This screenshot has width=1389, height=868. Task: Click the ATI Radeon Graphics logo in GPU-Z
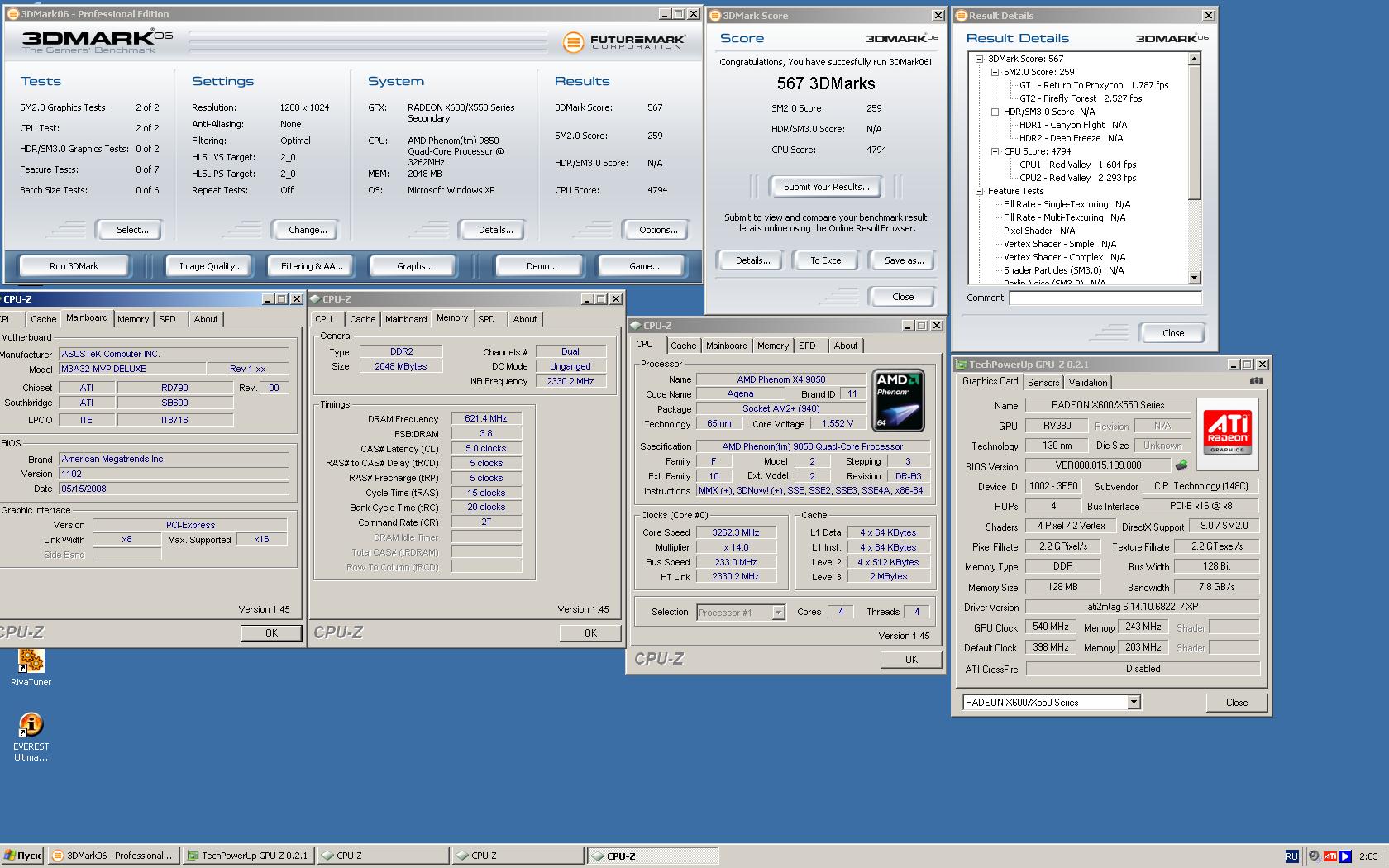(1227, 432)
